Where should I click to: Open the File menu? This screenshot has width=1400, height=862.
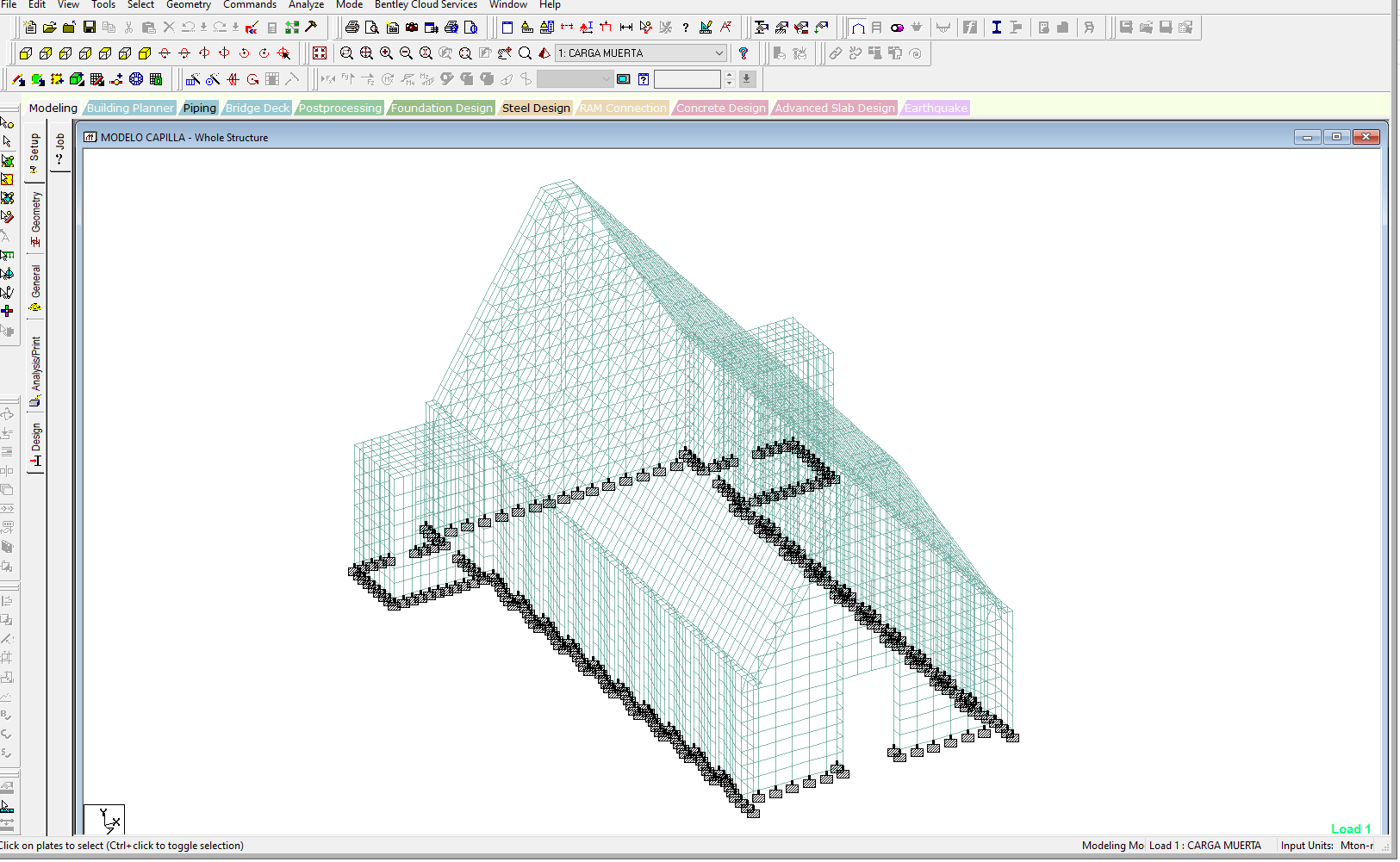(x=9, y=5)
